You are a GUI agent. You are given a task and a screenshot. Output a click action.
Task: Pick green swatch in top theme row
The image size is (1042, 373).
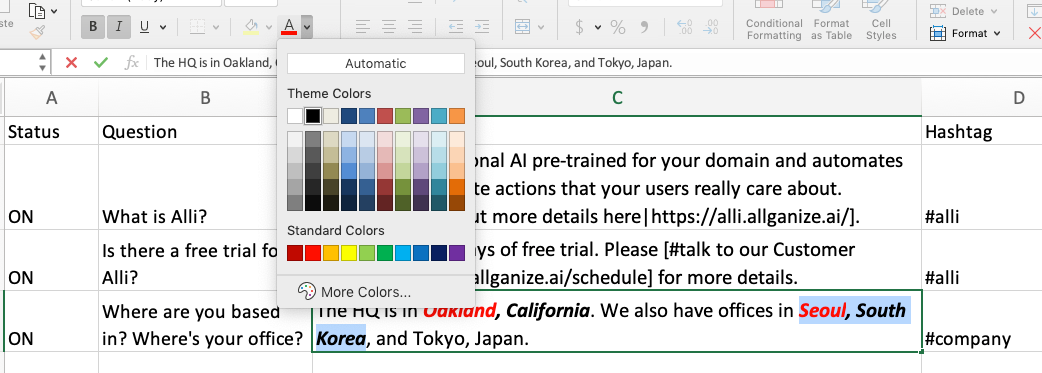(403, 116)
